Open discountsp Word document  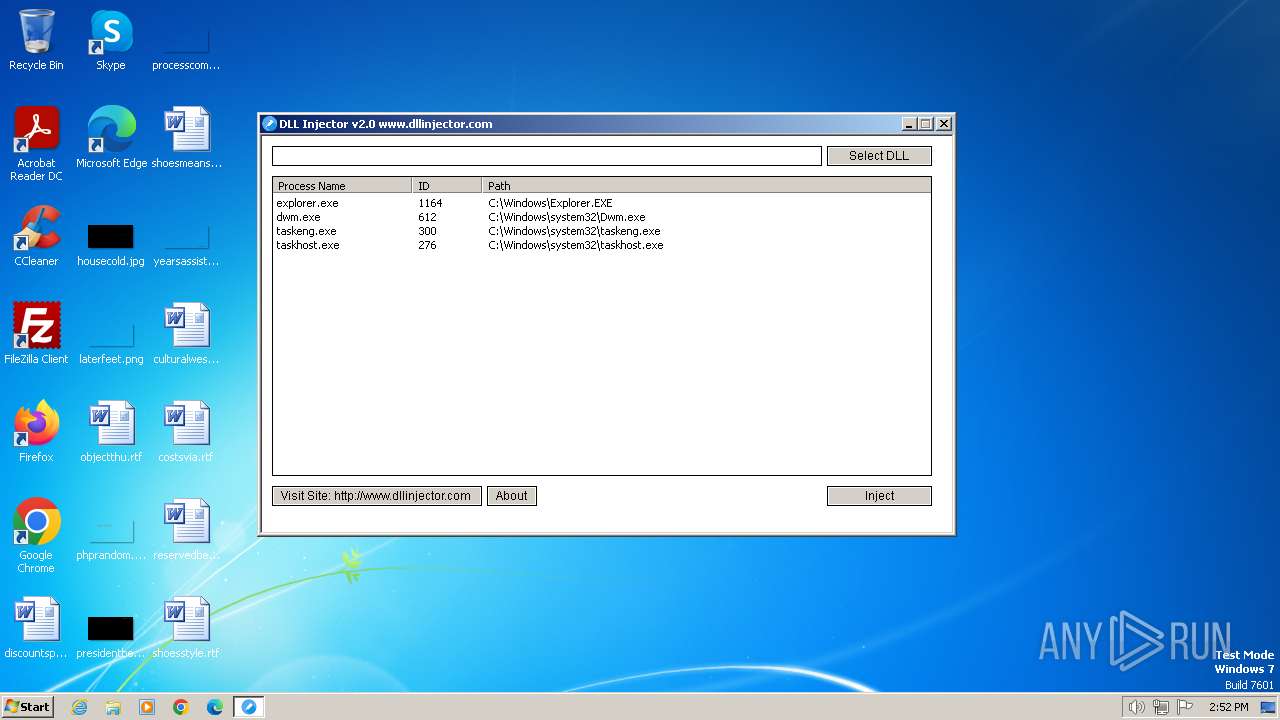coord(36,627)
